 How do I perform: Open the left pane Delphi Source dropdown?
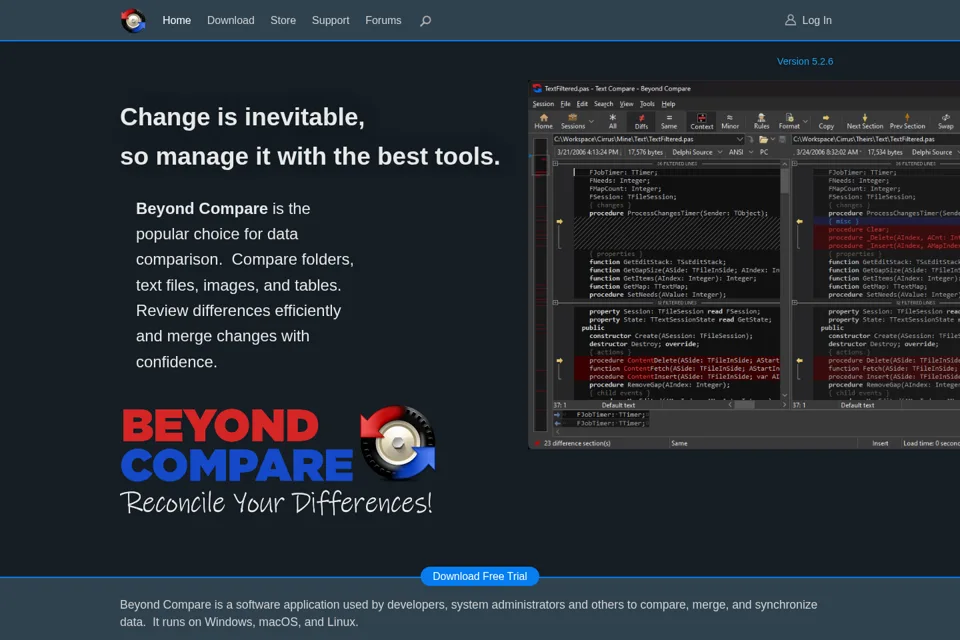click(x=720, y=152)
